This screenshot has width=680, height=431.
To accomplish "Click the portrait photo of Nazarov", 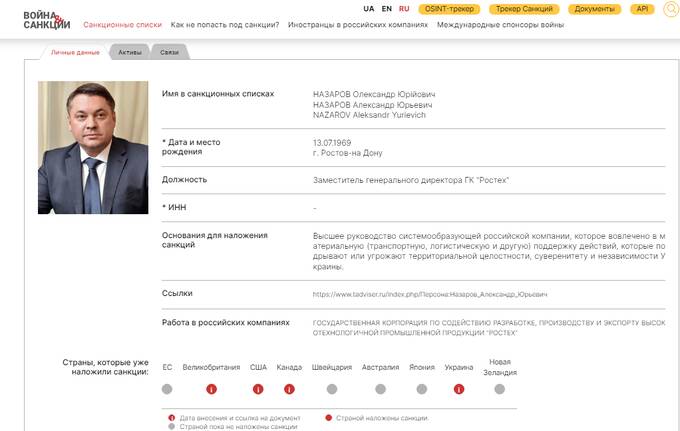I will (93, 147).
